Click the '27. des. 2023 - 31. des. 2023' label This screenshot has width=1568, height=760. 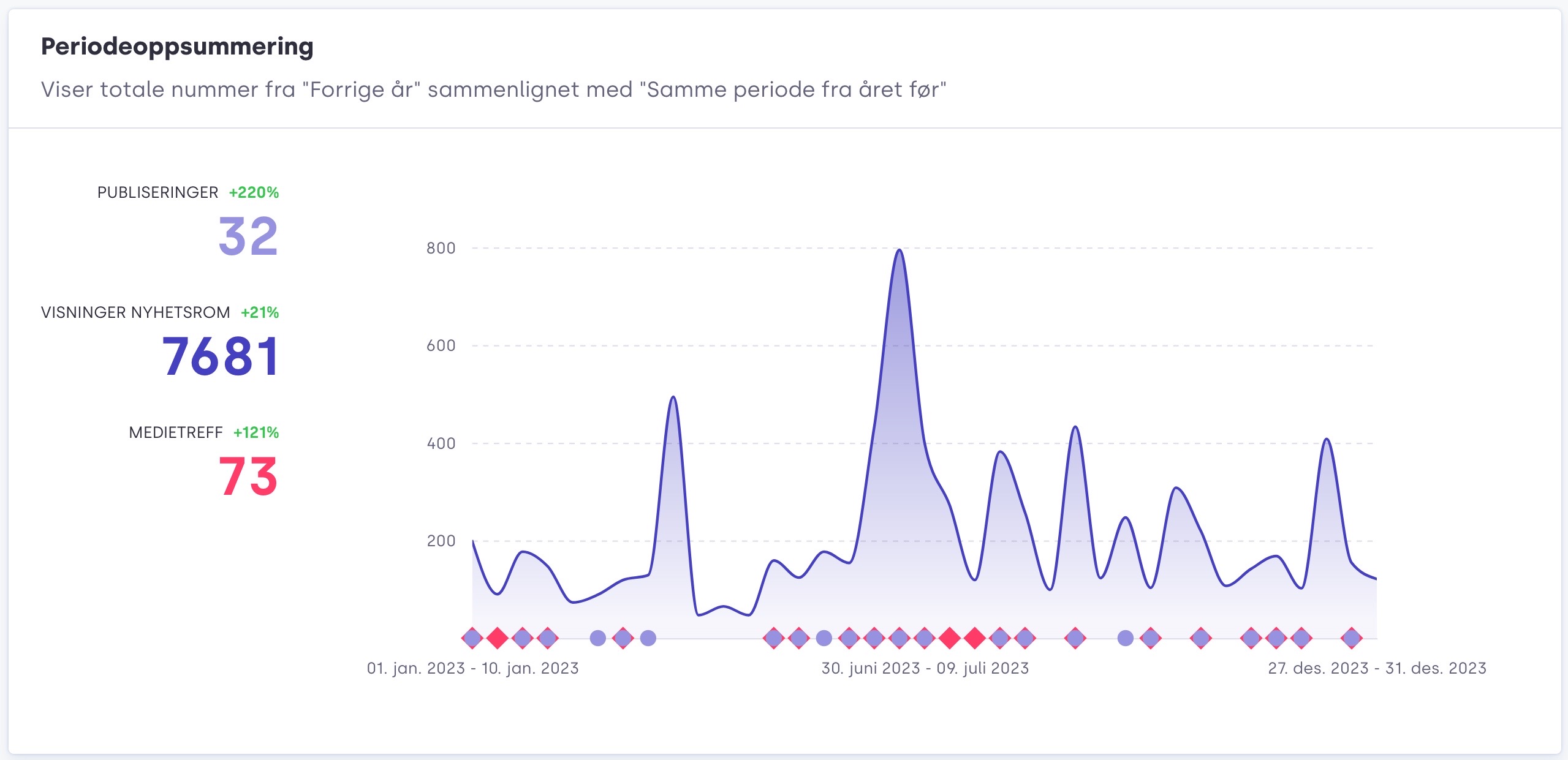click(x=1377, y=668)
